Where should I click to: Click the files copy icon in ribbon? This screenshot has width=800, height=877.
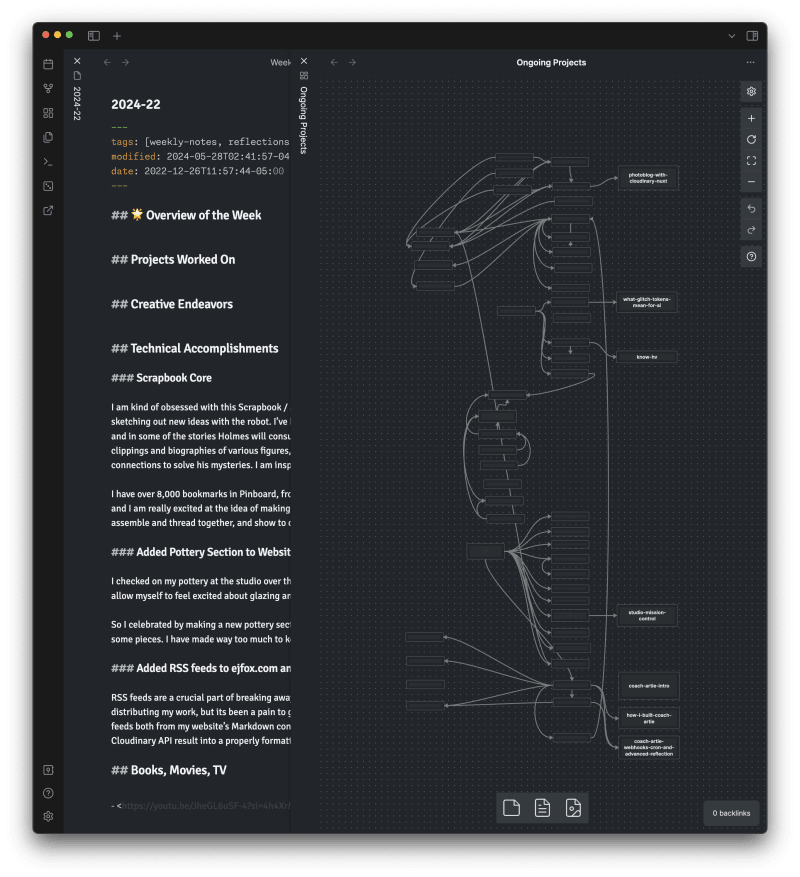click(x=48, y=137)
